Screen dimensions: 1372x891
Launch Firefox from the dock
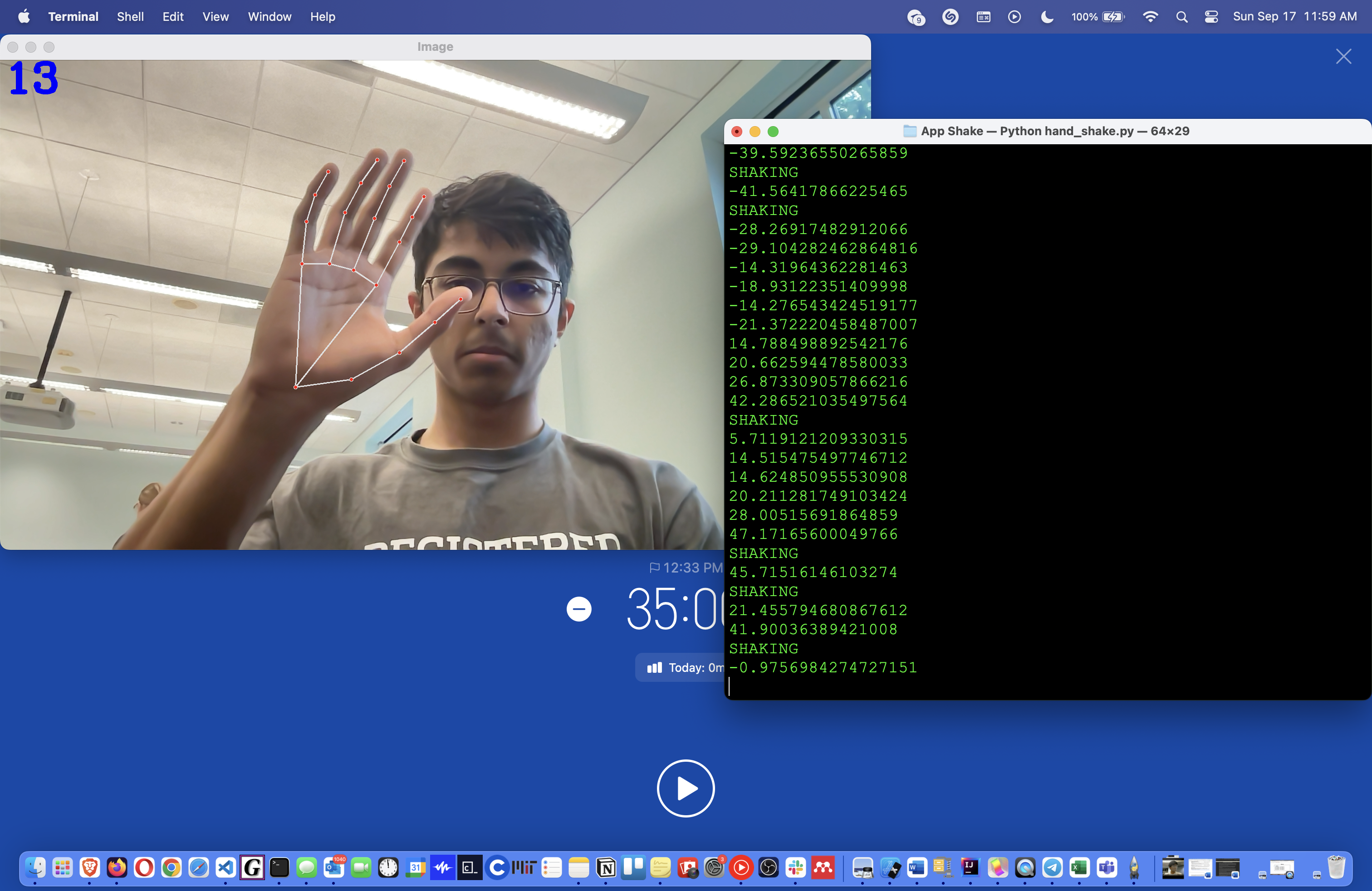117,867
